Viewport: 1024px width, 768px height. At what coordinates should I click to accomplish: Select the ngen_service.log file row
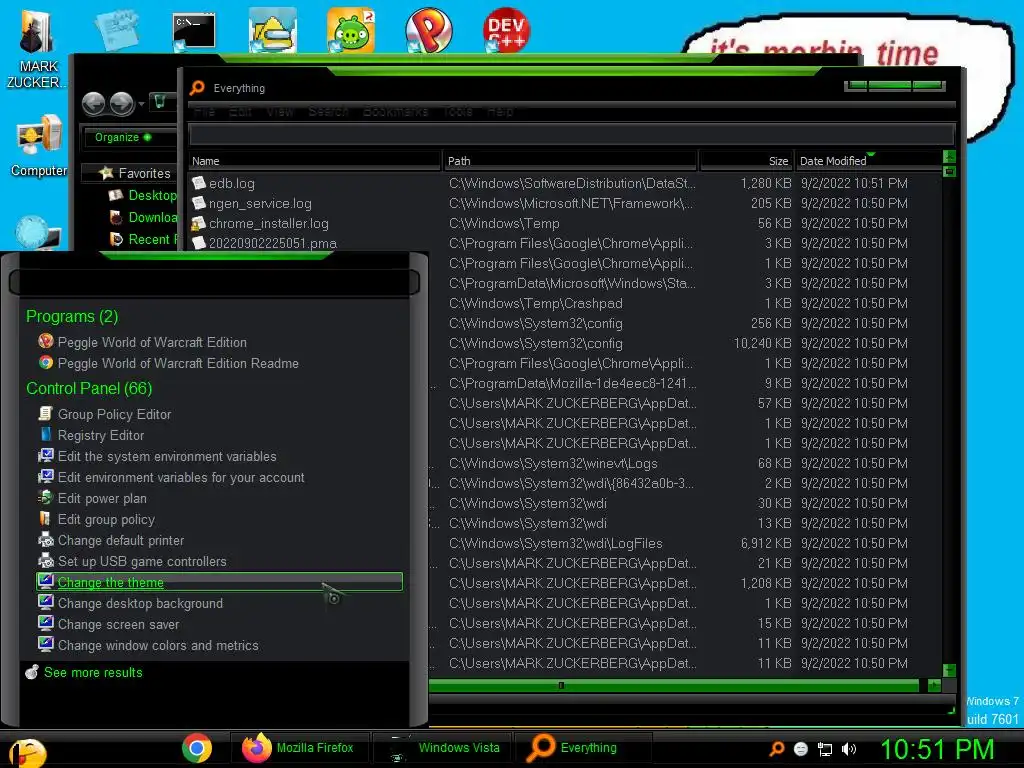pyautogui.click(x=565, y=204)
